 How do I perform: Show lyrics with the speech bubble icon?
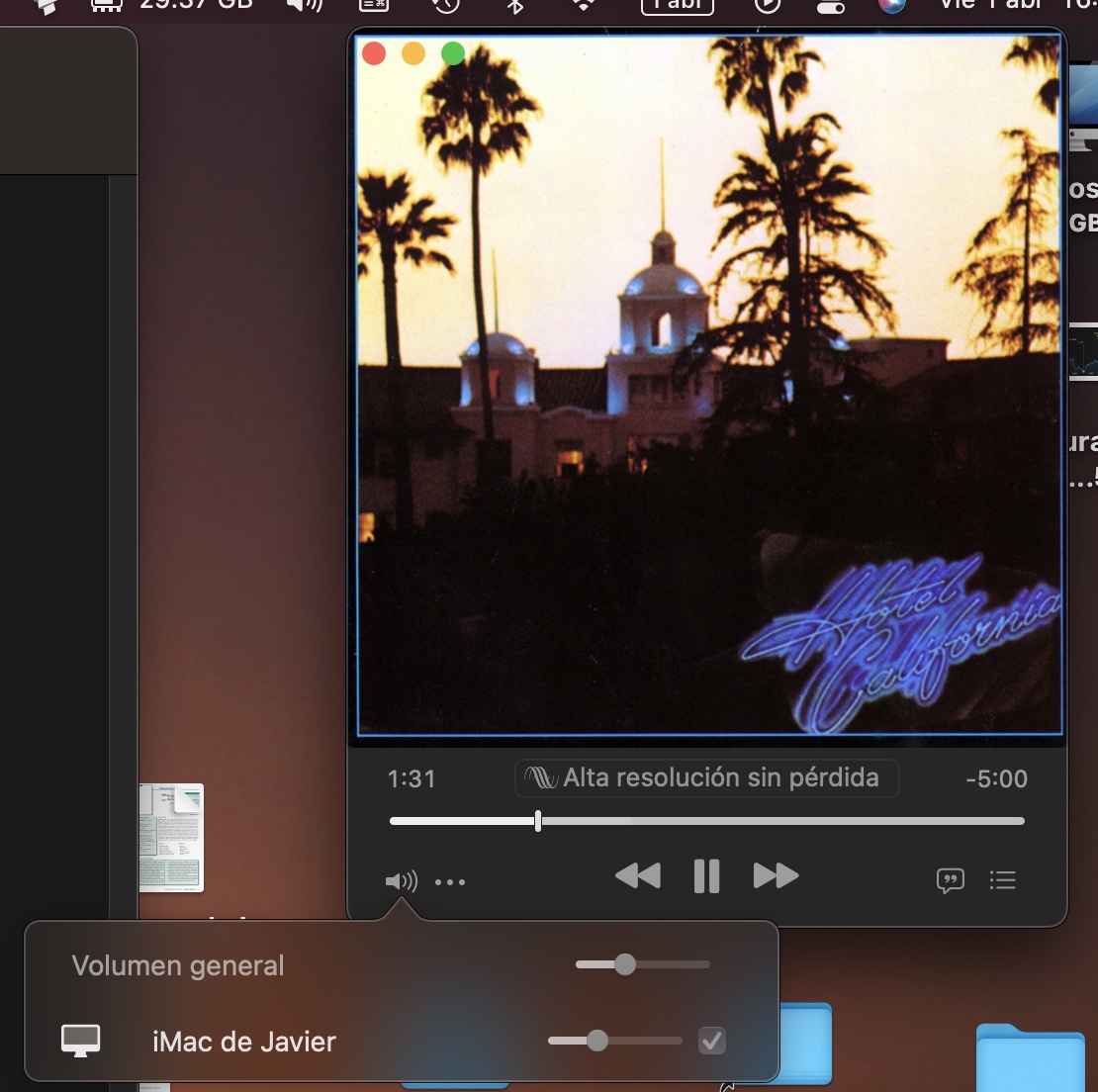pyautogui.click(x=951, y=880)
